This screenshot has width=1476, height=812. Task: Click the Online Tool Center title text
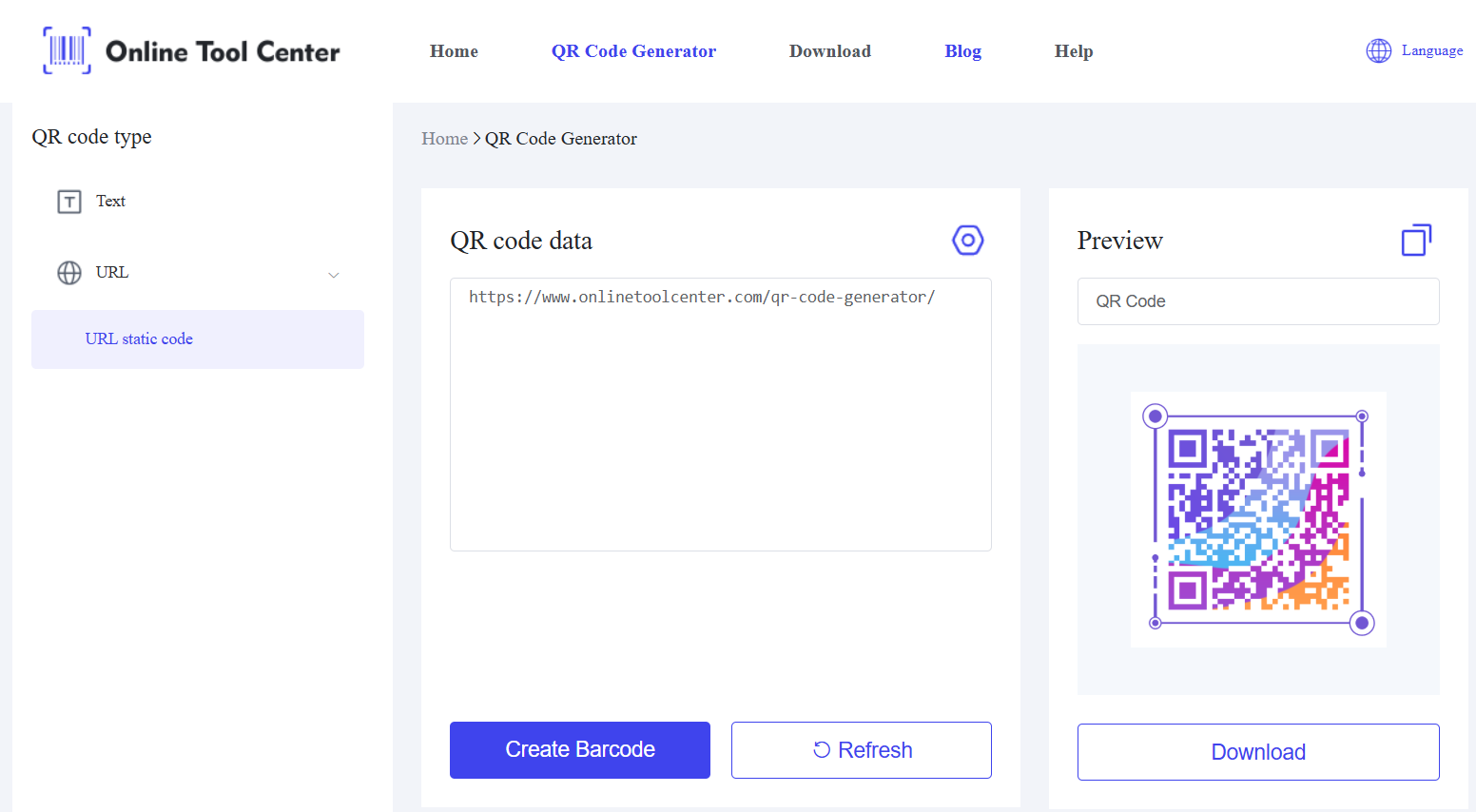tap(223, 51)
